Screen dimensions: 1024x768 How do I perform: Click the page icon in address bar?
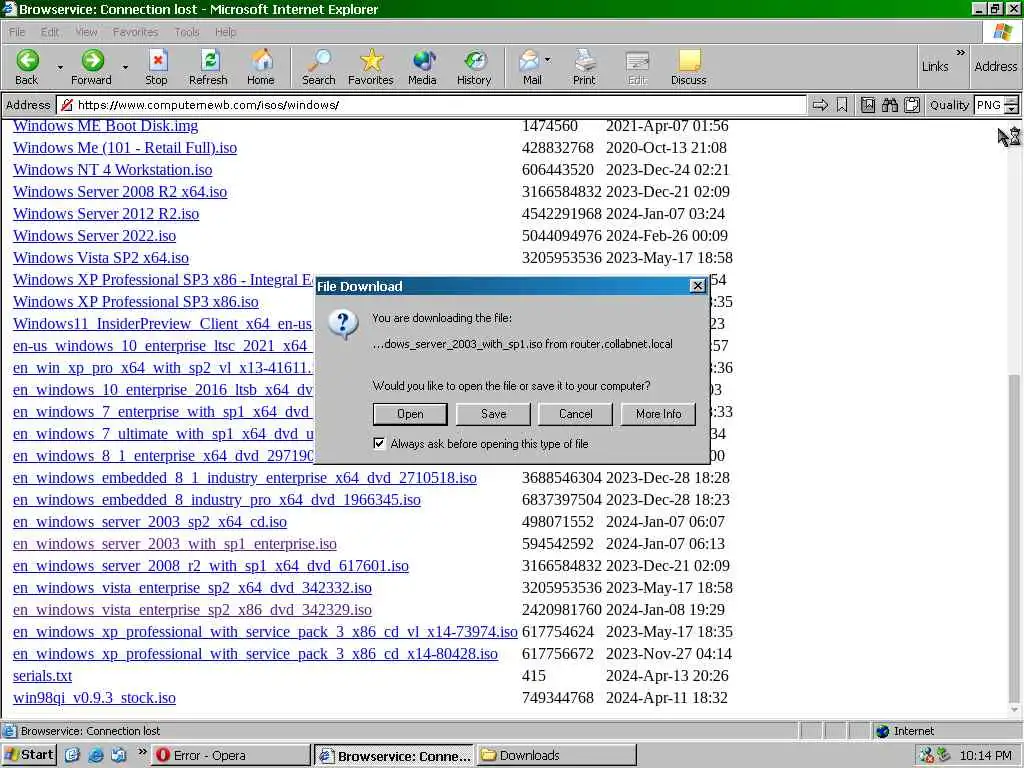pyautogui.click(x=65, y=104)
